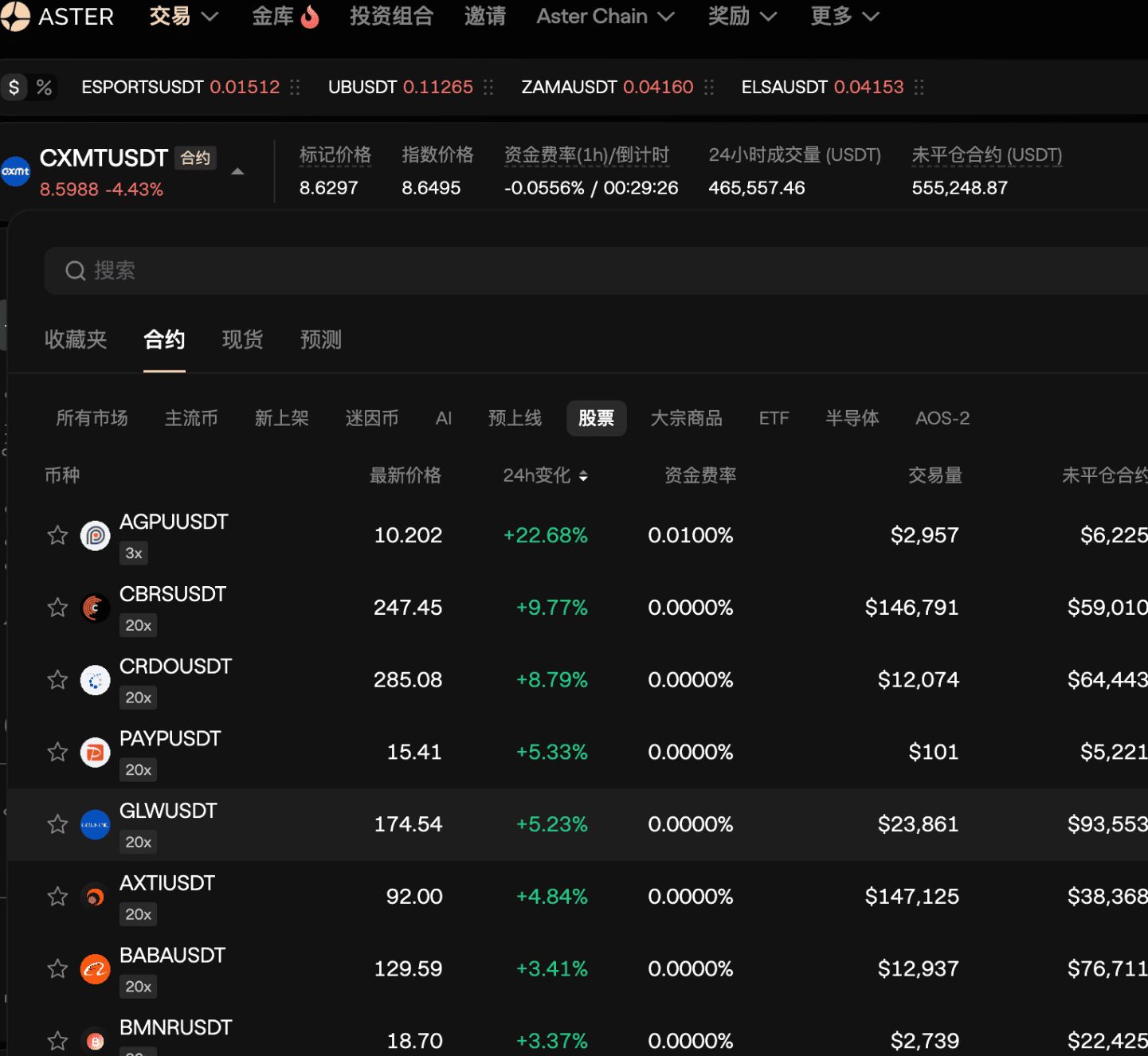Switch to the 合约 tab
1148x1056 pixels.
point(164,340)
